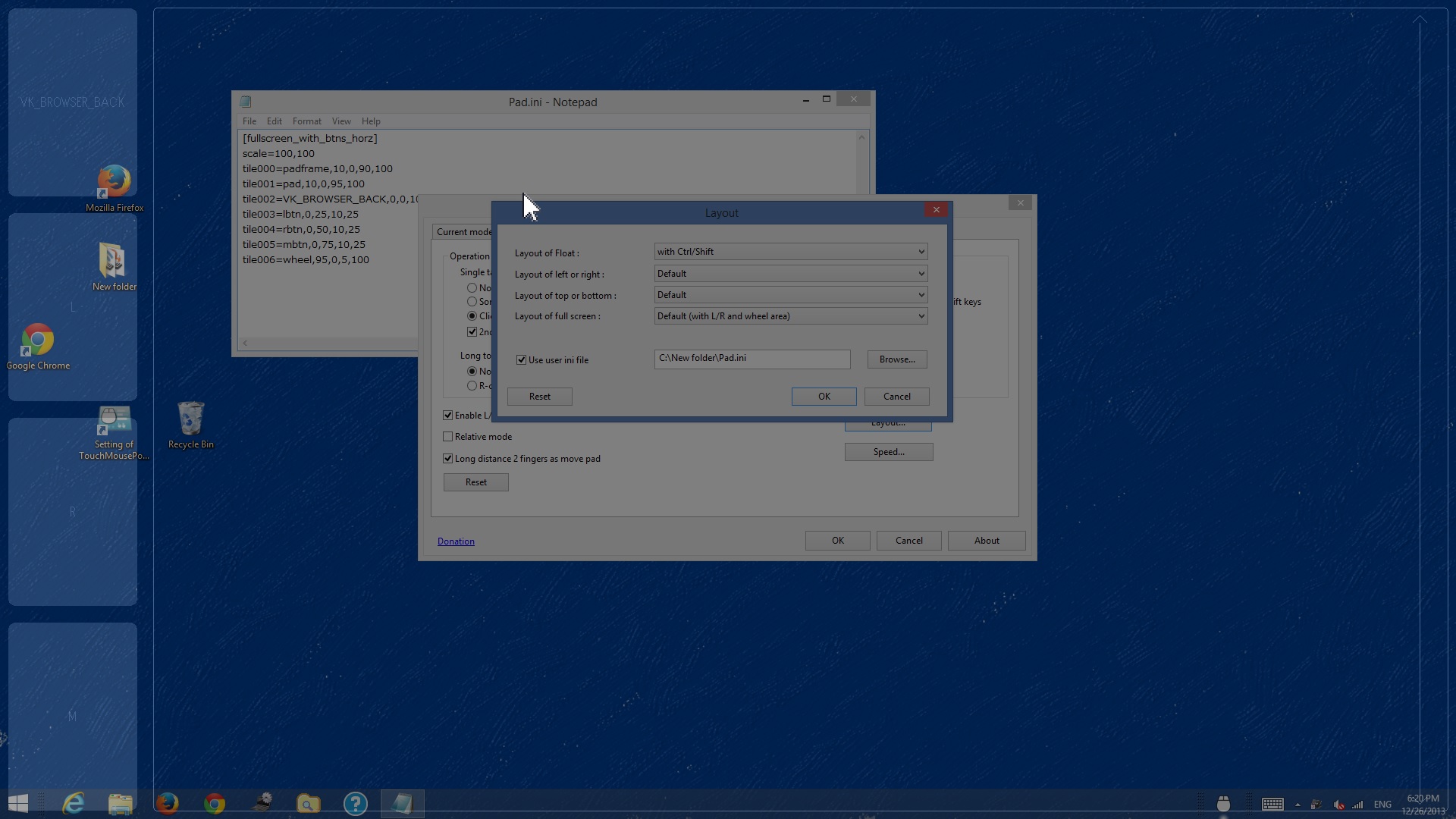
Task: Open the New folder desktop icon
Action: [x=114, y=266]
